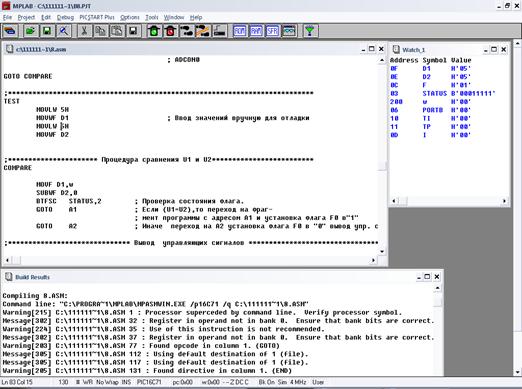Click the green traffic light Run icon

pyautogui.click(x=154, y=31)
